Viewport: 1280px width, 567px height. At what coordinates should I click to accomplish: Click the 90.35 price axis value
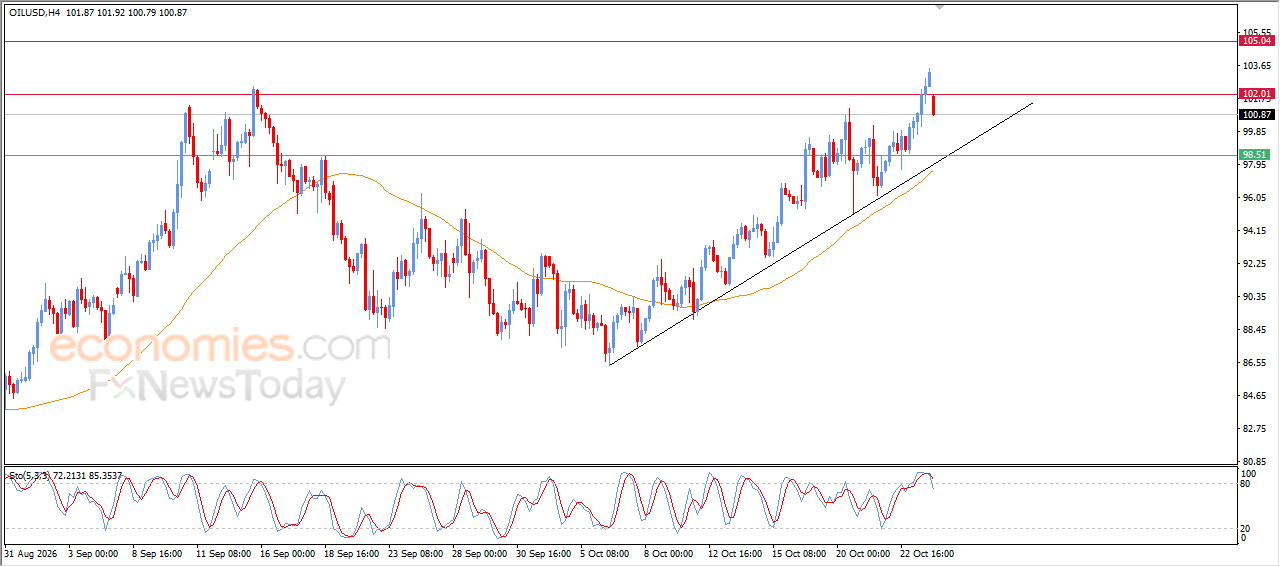pos(1257,297)
